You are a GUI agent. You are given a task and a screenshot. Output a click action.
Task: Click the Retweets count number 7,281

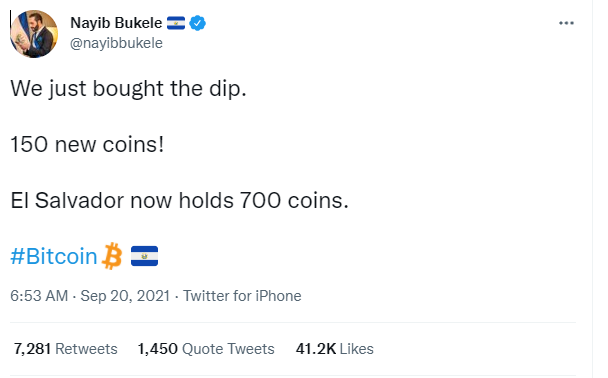(x=33, y=349)
